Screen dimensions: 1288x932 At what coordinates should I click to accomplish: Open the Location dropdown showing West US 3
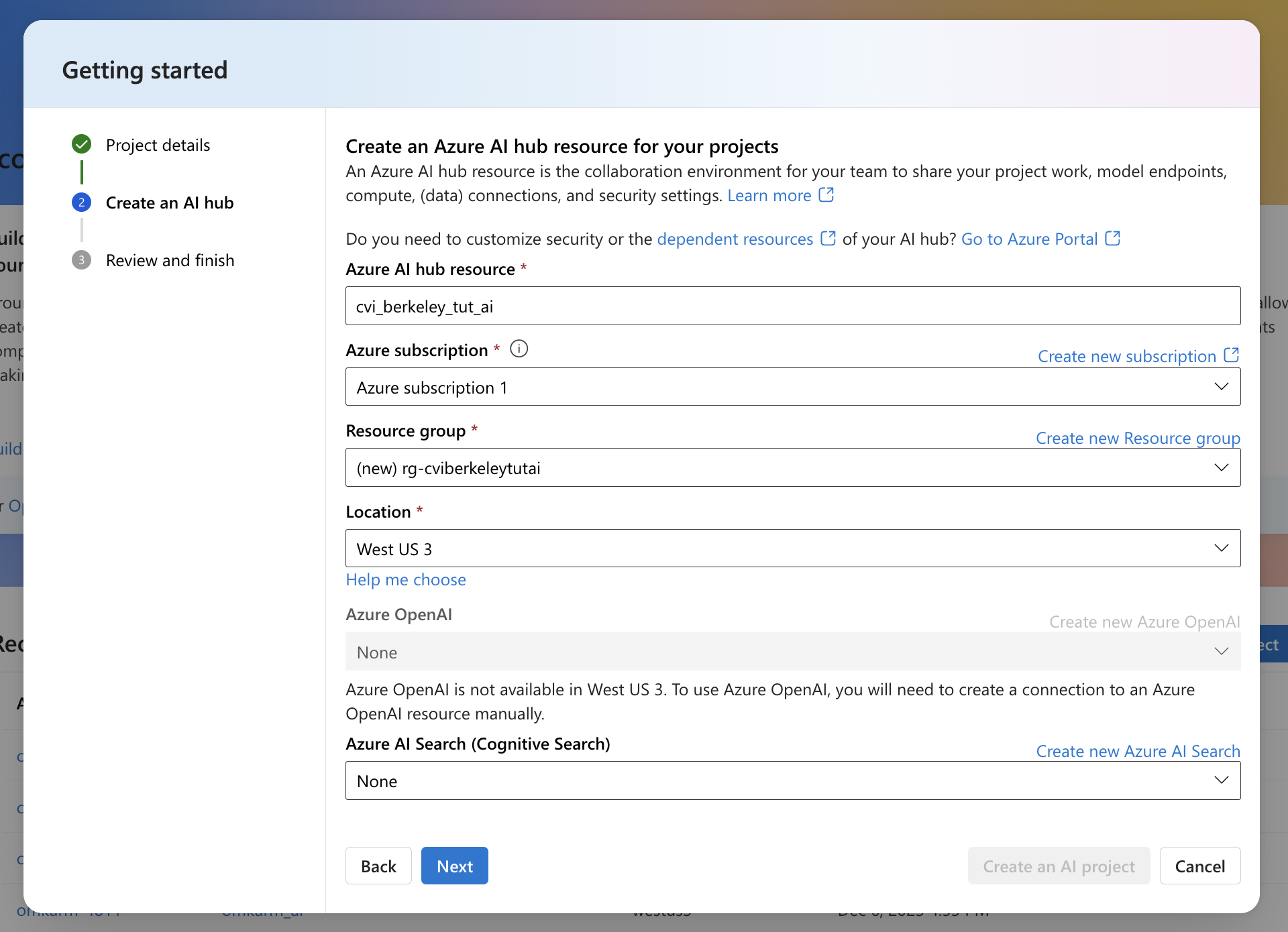click(x=793, y=548)
